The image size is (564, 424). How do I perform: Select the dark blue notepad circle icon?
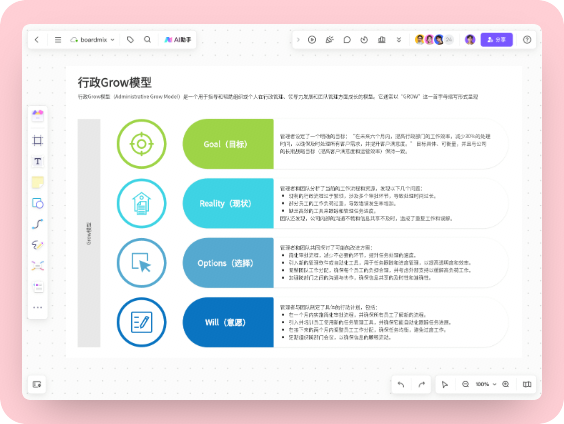pos(142,322)
